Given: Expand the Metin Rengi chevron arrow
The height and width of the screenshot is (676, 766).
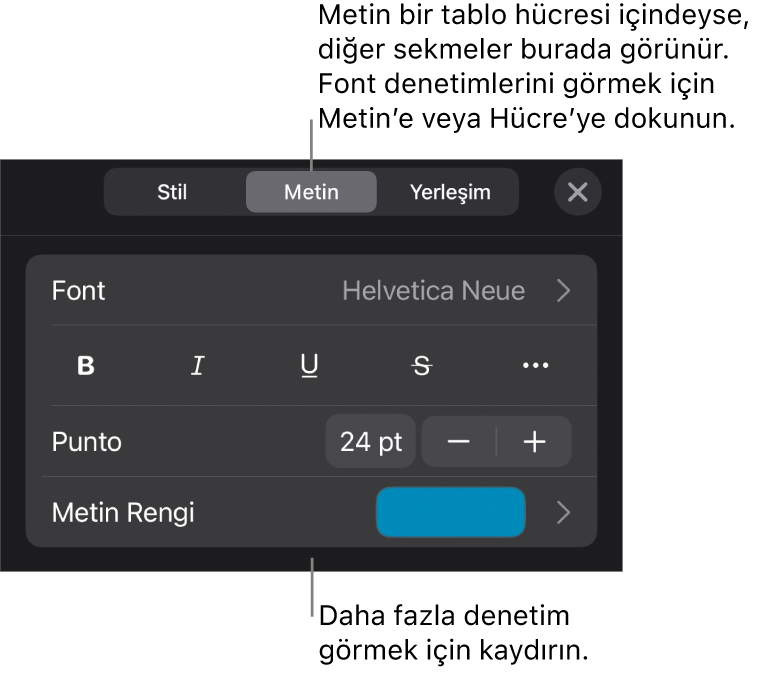Looking at the screenshot, I should [x=564, y=513].
